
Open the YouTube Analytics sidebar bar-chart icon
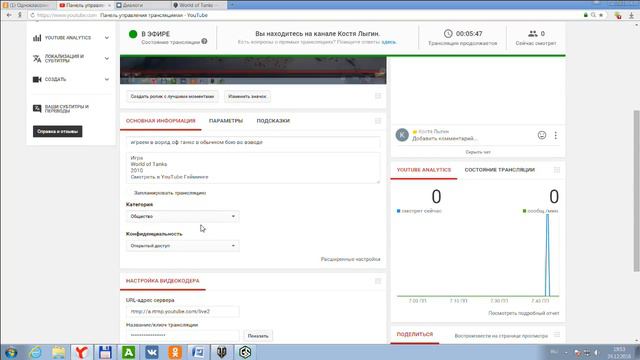(37, 38)
